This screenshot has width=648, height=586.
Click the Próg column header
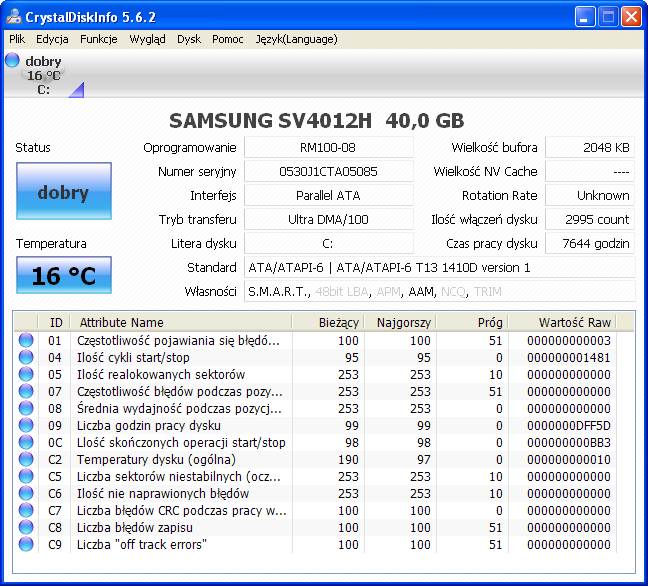(x=472, y=322)
